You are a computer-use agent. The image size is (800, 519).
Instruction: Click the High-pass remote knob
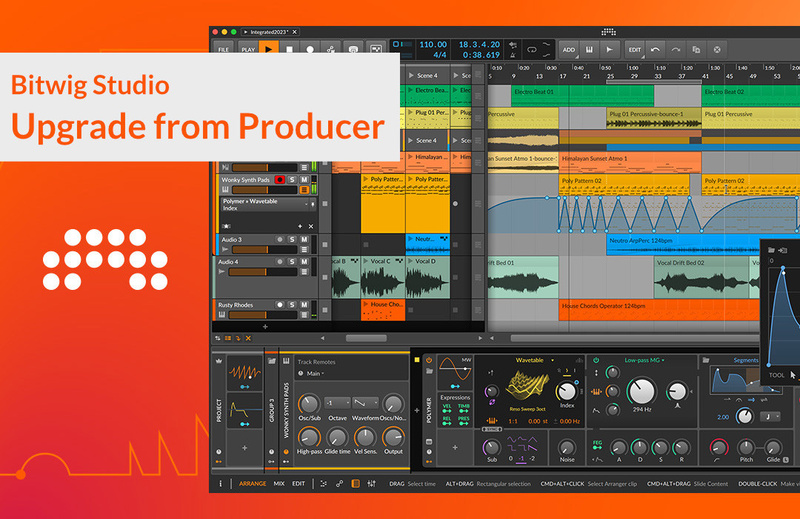309,437
